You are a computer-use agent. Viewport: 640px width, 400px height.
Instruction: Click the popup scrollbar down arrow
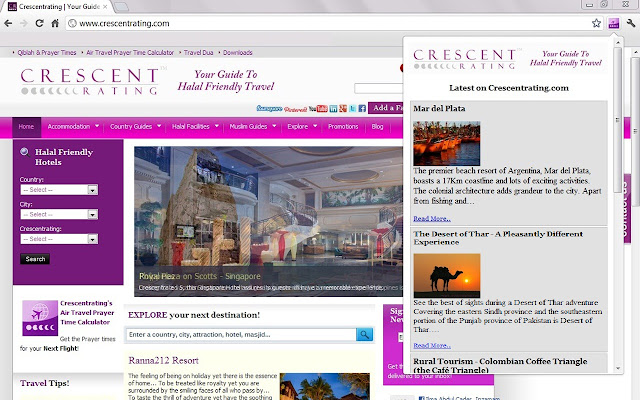618,368
